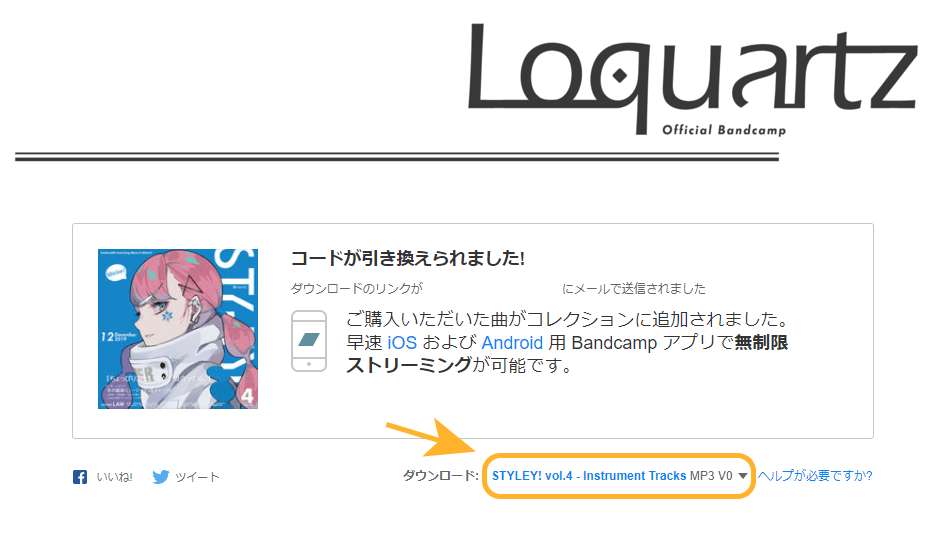Click the Facebook icon

coord(80,477)
